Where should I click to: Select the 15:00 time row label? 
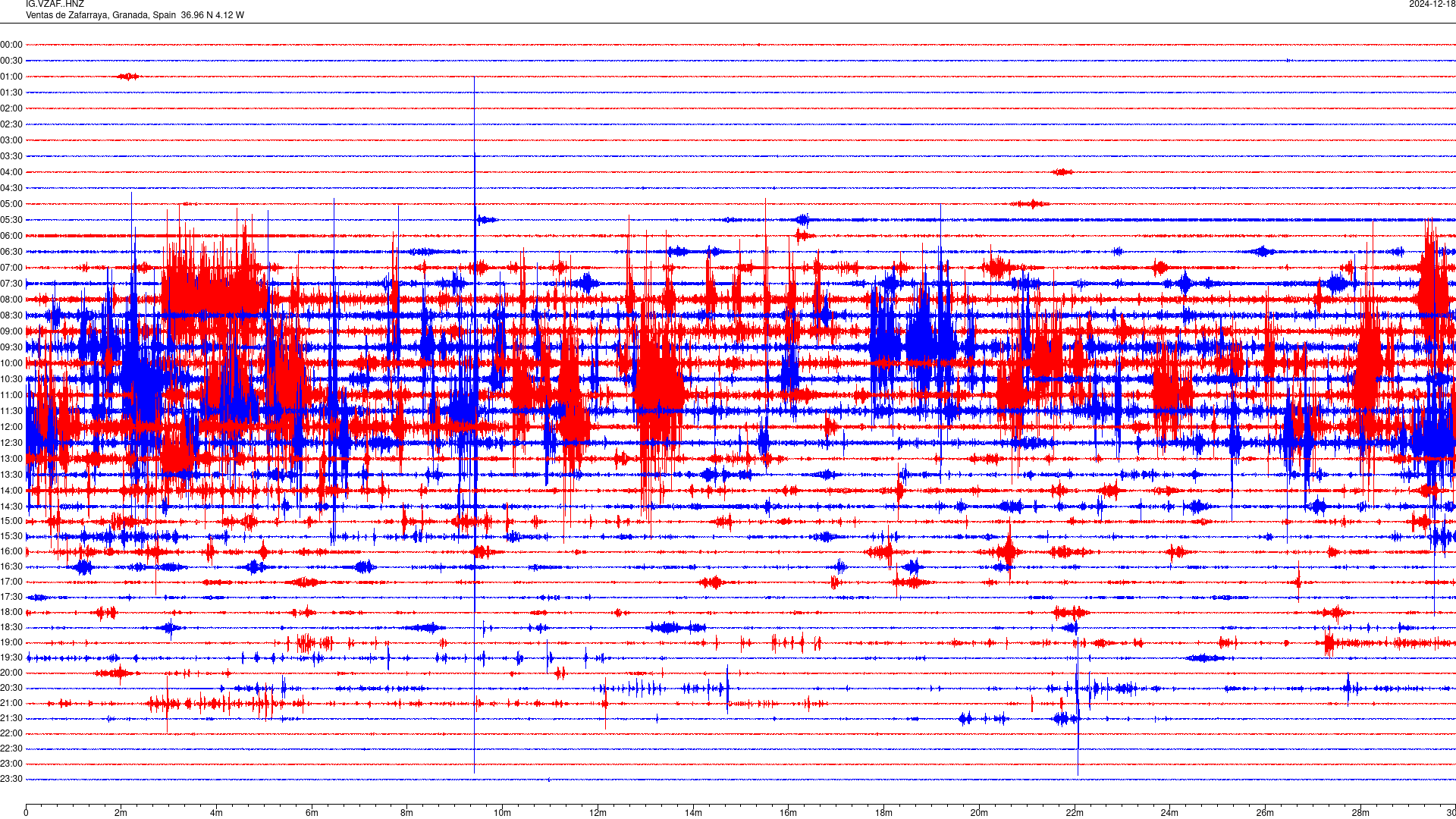pyautogui.click(x=11, y=521)
